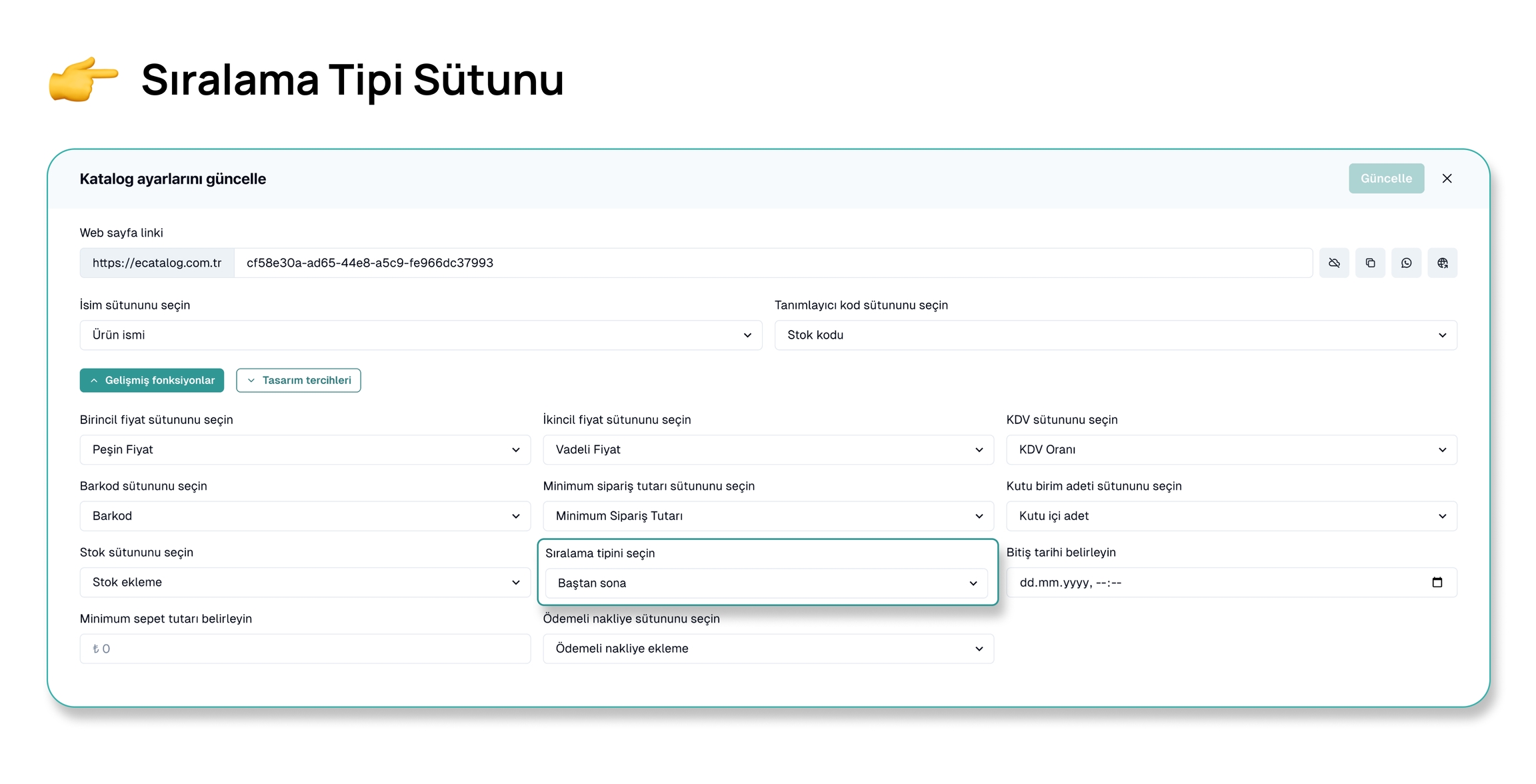
Task: Click the cloud-off unpublish icon
Action: coord(1334,263)
